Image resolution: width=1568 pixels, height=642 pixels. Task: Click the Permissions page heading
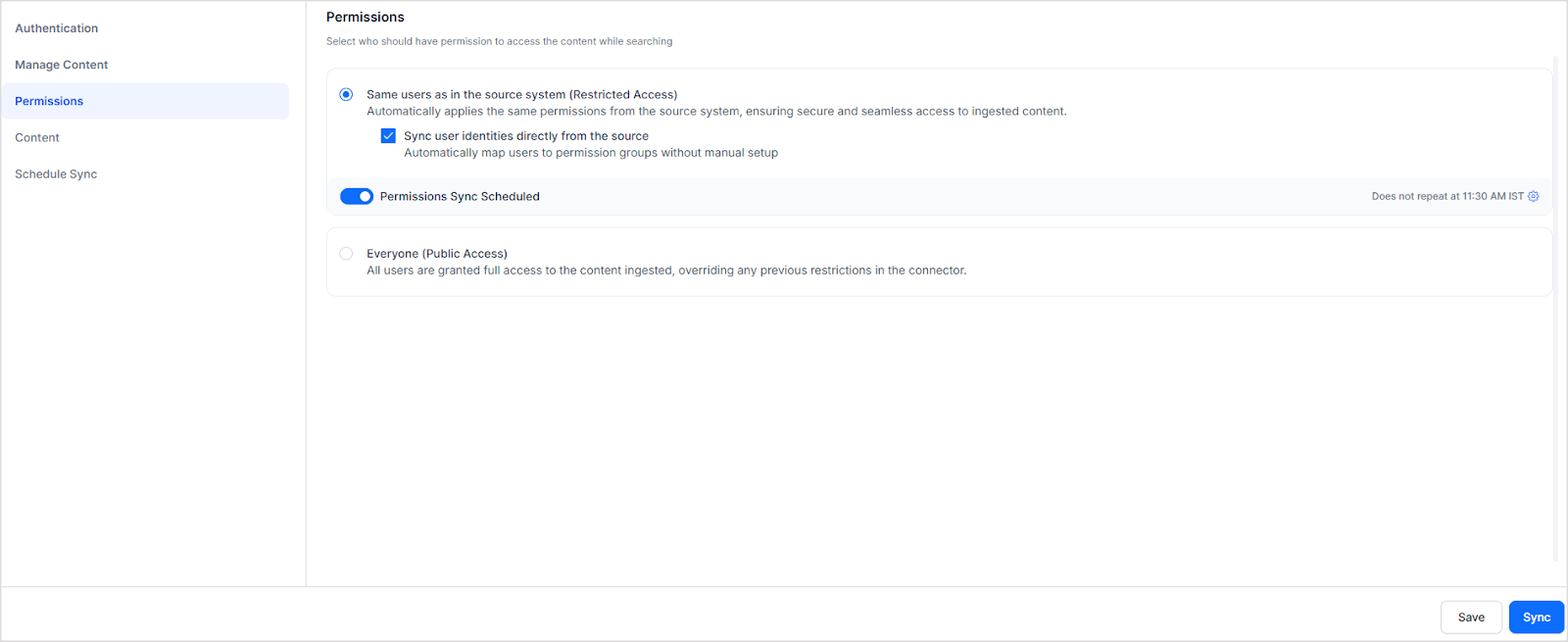click(x=366, y=17)
